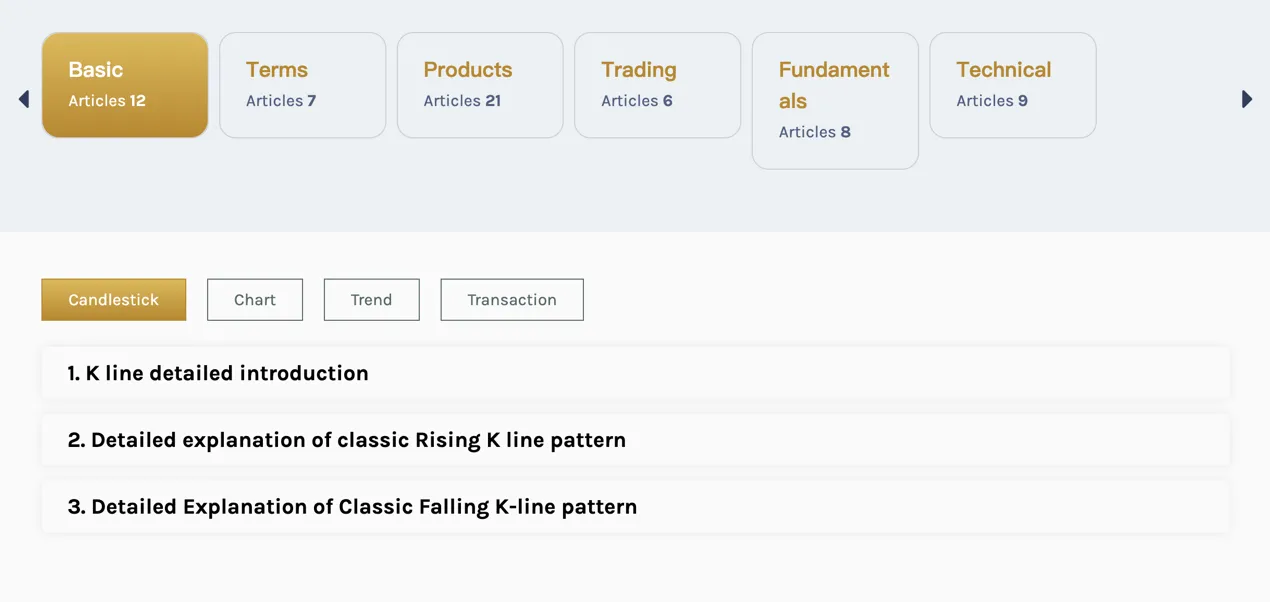Select the Basic category card
This screenshot has width=1270, height=602.
(x=125, y=85)
